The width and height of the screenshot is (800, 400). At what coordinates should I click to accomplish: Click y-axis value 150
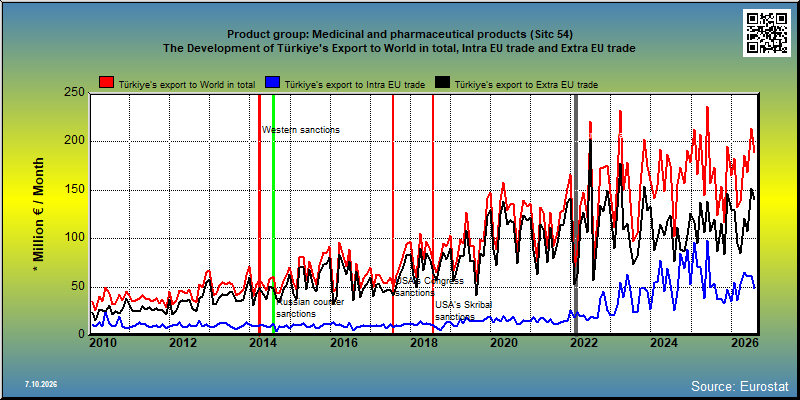pyautogui.click(x=76, y=190)
